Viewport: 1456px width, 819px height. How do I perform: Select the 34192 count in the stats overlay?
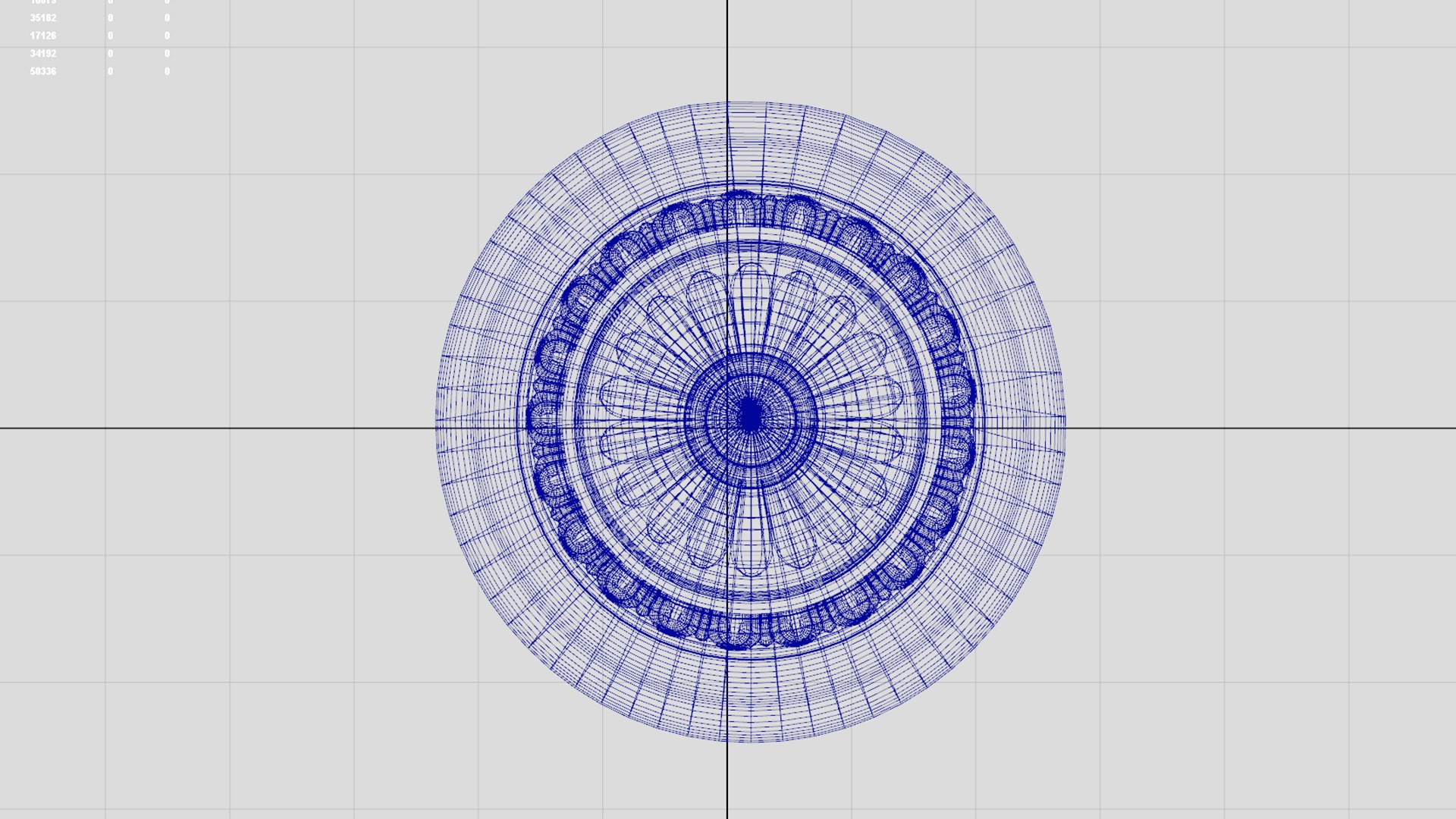[x=43, y=54]
